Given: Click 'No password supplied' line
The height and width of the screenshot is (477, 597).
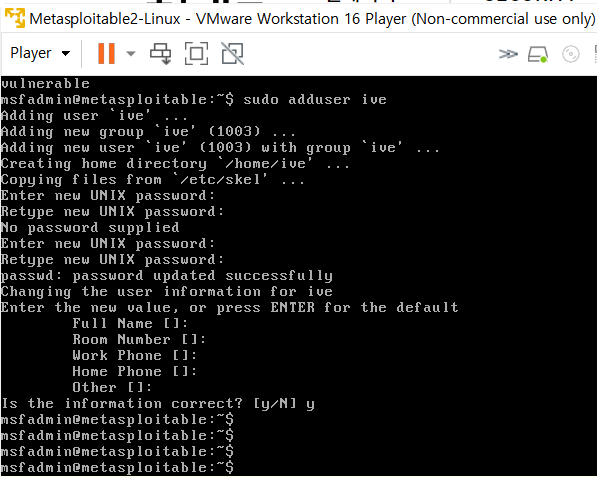Looking at the screenshot, I should [x=90, y=228].
